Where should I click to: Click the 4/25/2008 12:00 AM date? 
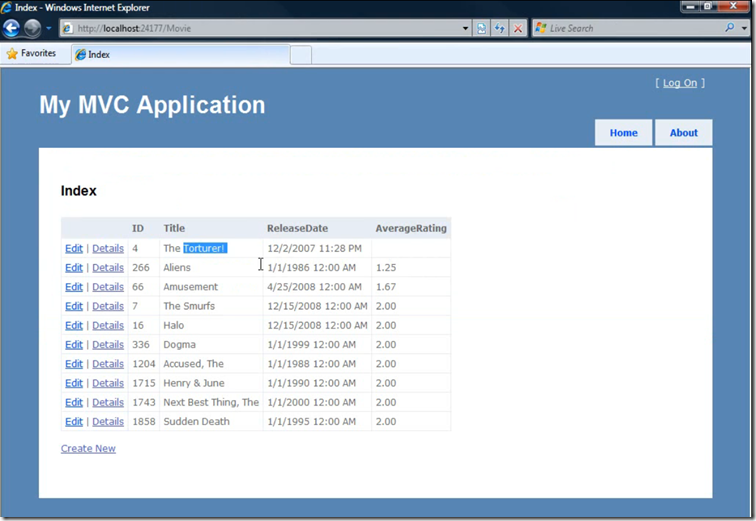[314, 287]
